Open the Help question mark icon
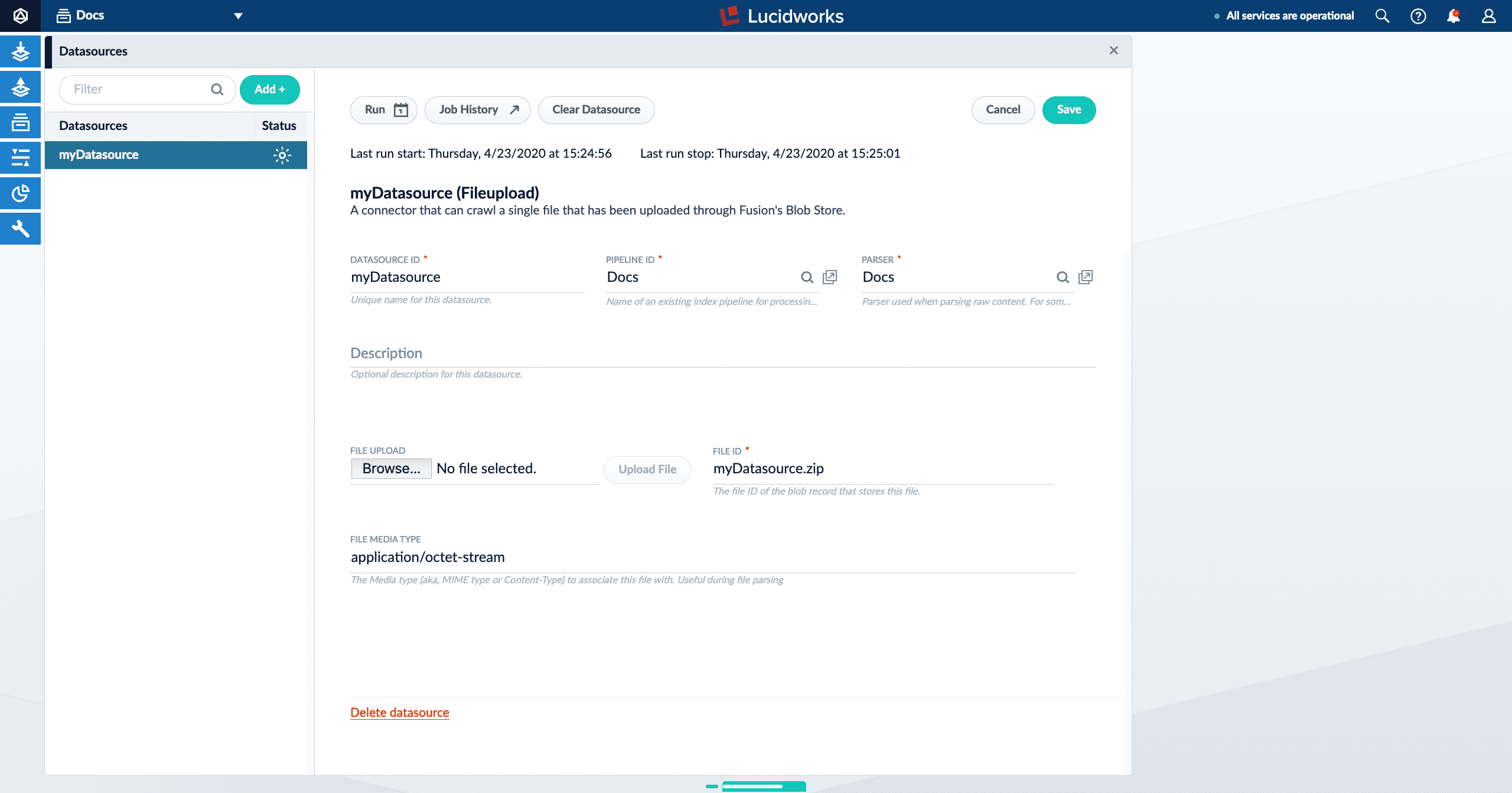 pos(1418,16)
